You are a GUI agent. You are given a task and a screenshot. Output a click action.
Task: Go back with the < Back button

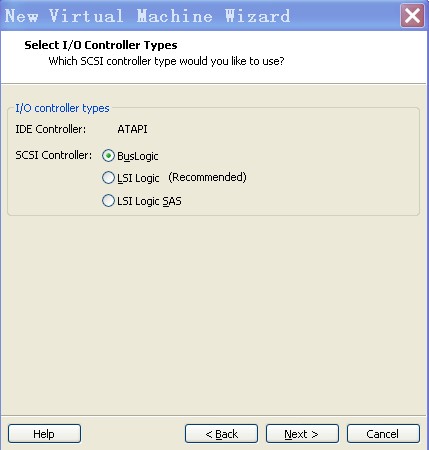(221, 434)
